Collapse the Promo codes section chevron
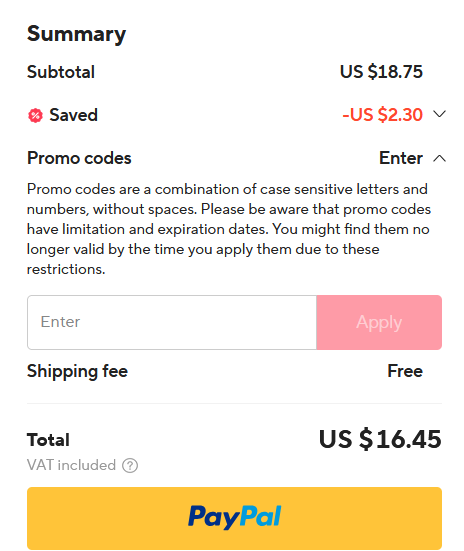The image size is (464, 551). click(x=439, y=158)
